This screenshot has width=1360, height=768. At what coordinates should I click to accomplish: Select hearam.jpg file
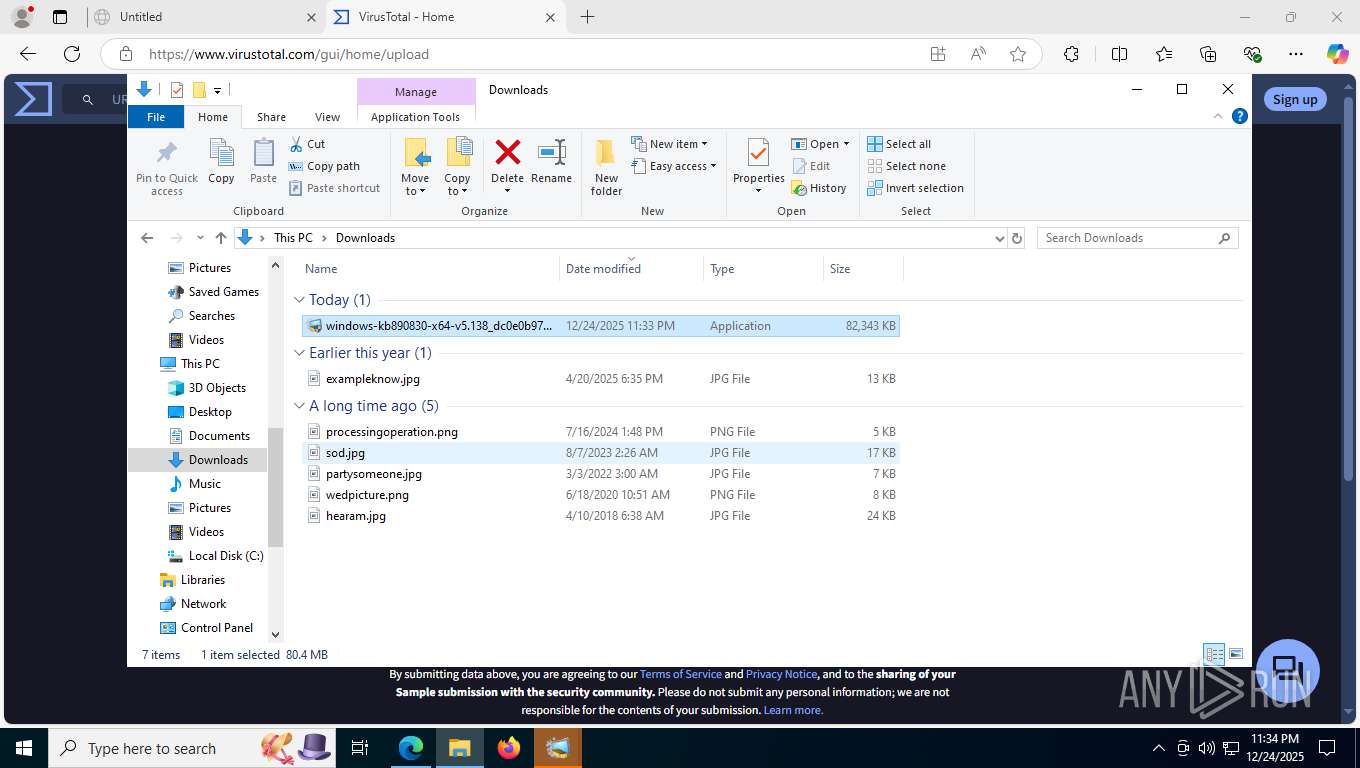[601, 516]
